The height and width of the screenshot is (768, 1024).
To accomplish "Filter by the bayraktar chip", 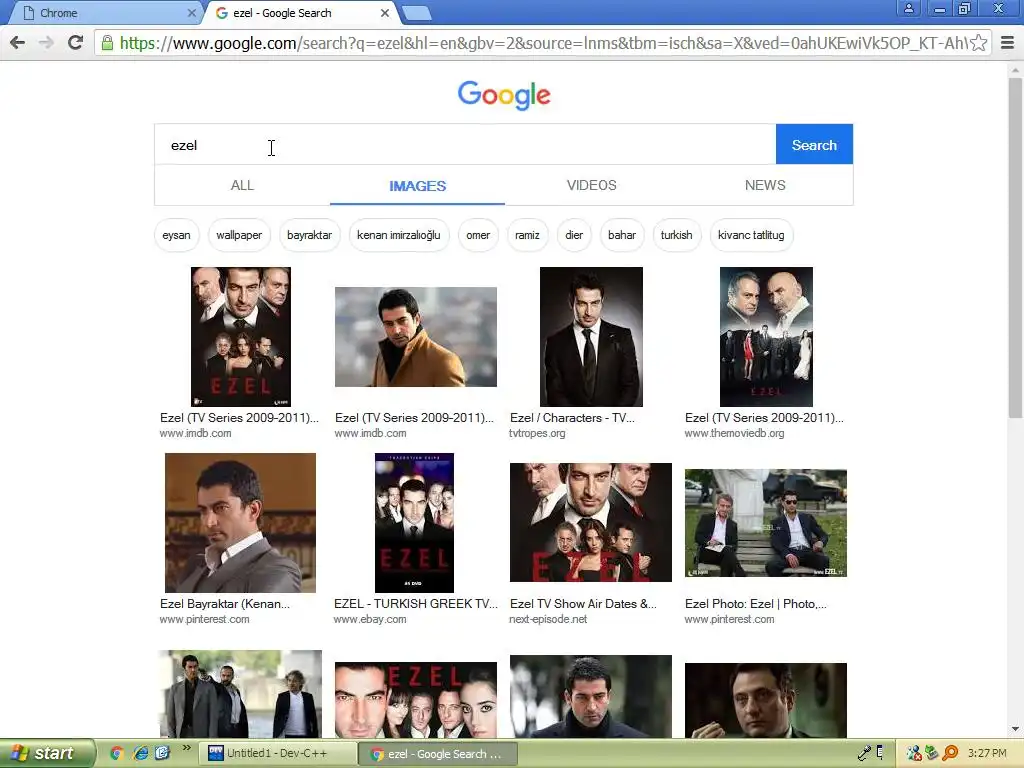I will tap(310, 235).
